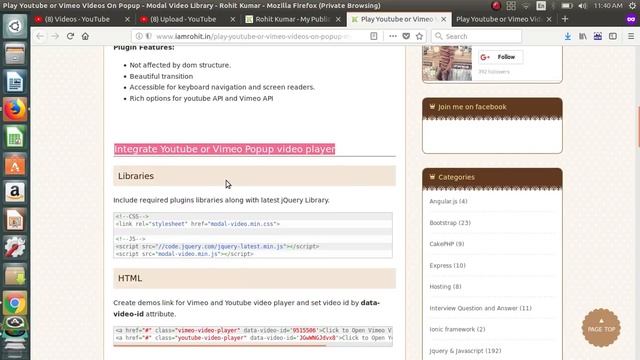Switch to the Rohit Kumar - My Public tab
The height and width of the screenshot is (360, 640).
click(x=293, y=19)
